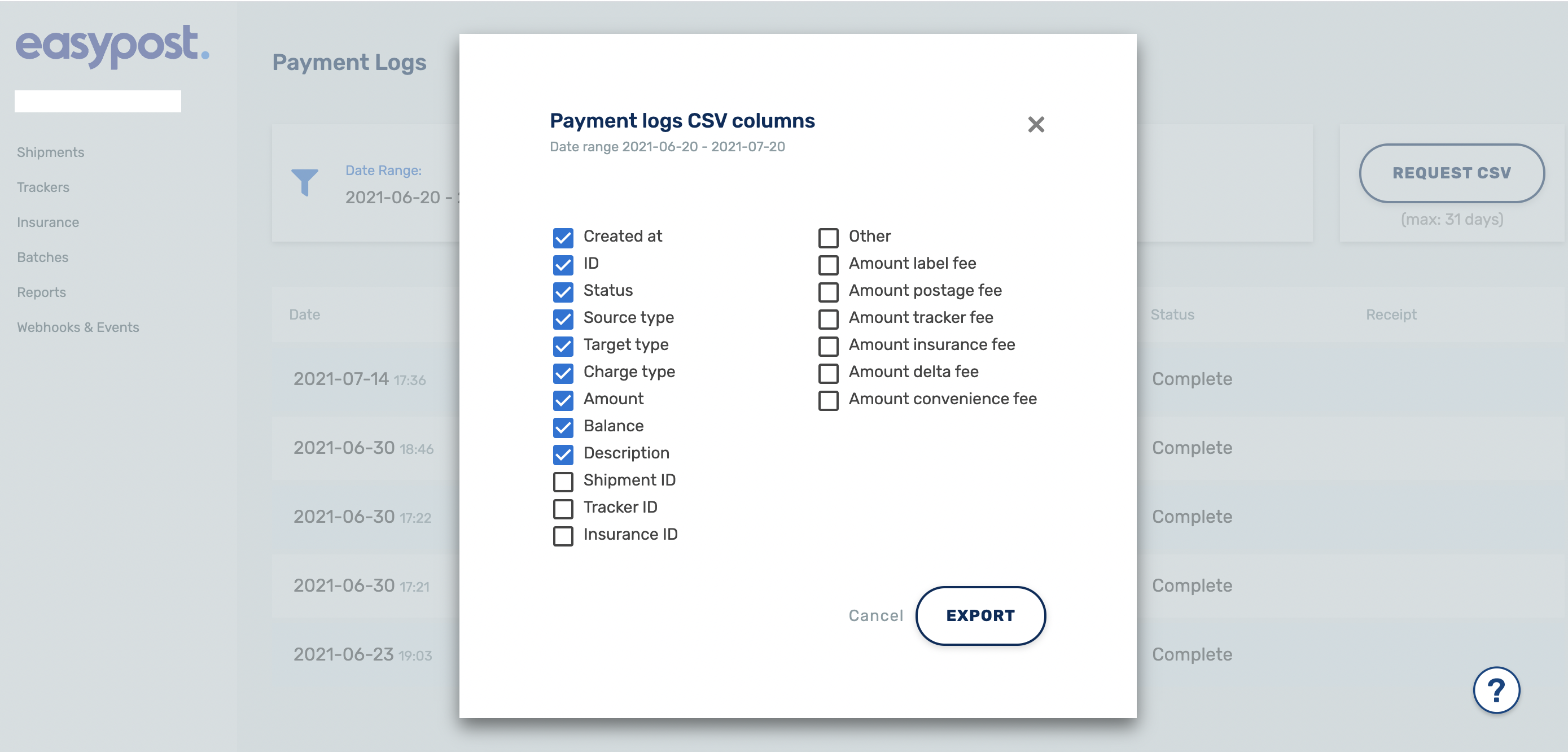Close the CSV columns dialog with X
Viewport: 1568px width, 752px height.
(1035, 124)
